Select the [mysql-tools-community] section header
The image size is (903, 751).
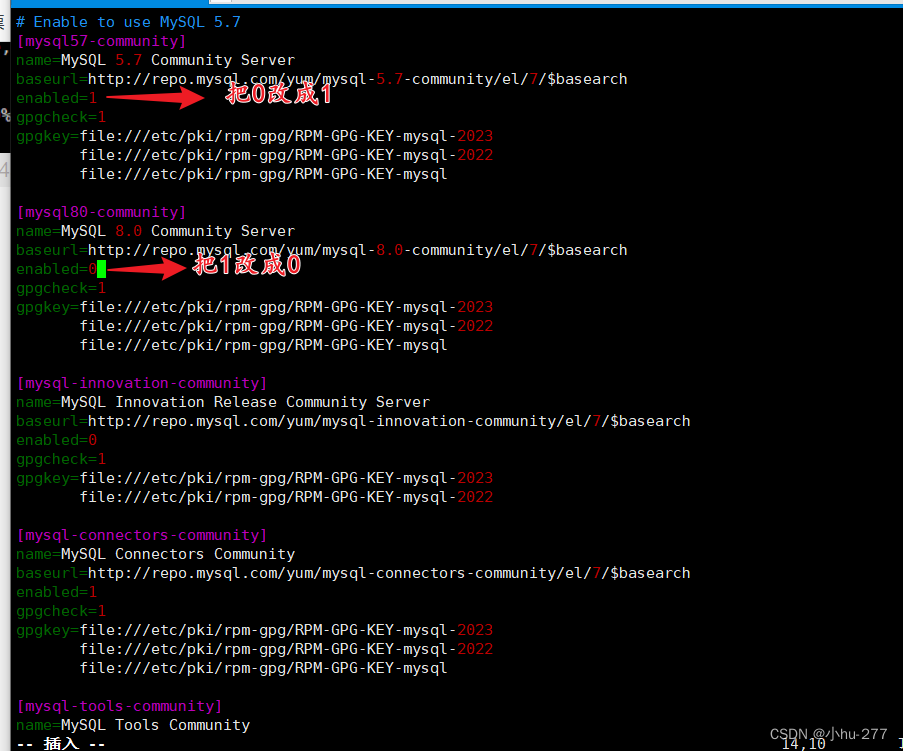point(119,707)
